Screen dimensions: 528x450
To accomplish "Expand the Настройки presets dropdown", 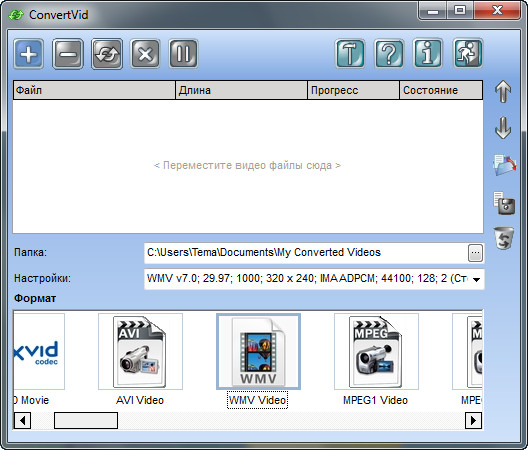I will (x=476, y=279).
